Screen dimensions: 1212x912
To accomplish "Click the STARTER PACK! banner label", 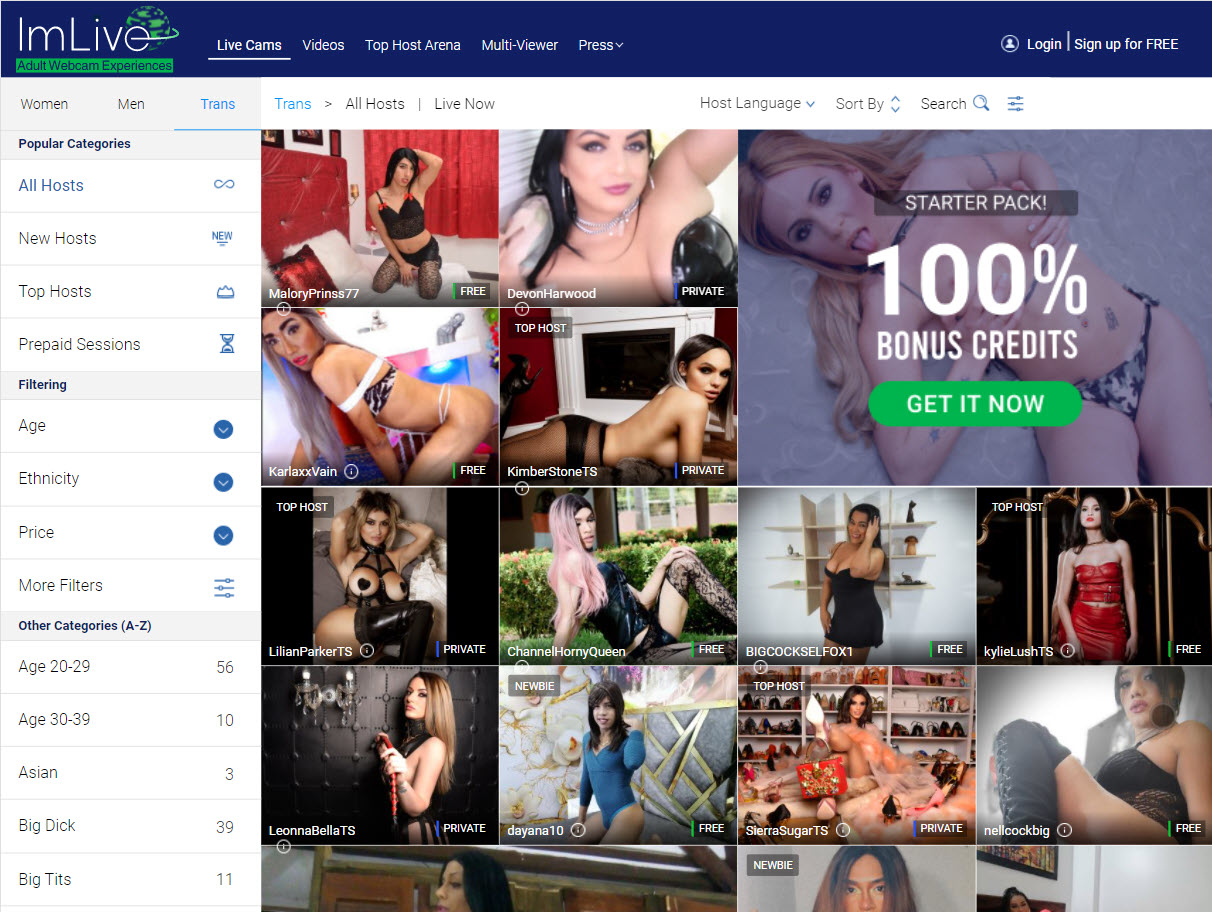I will (976, 203).
